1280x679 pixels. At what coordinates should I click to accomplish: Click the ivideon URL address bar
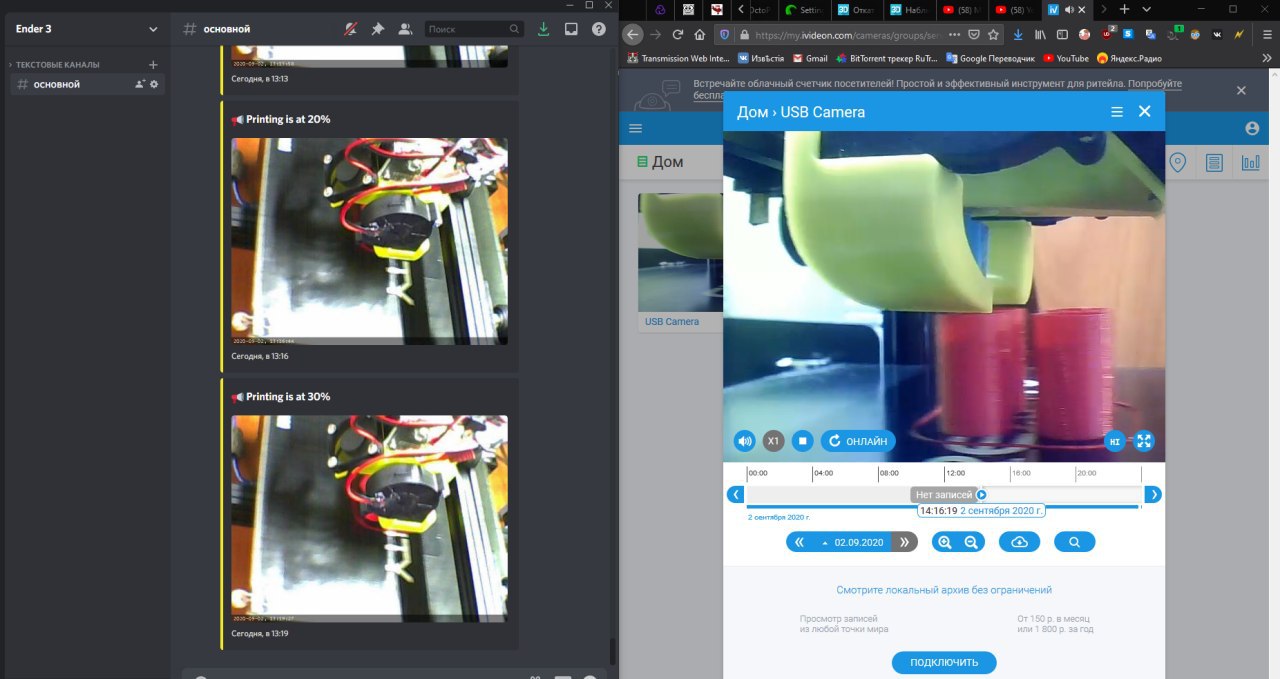850,34
